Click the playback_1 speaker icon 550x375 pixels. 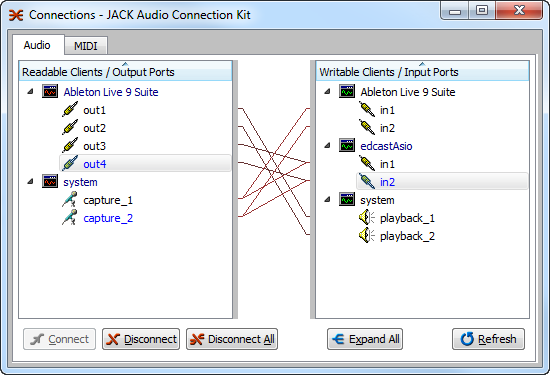367,218
